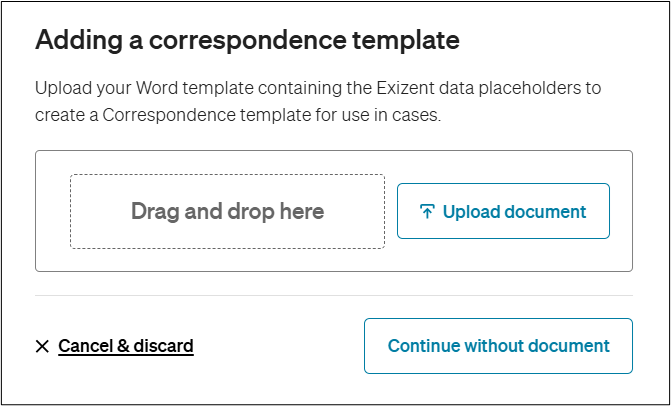Choose Continue without document
Screen dimensions: 671x406
point(498,346)
